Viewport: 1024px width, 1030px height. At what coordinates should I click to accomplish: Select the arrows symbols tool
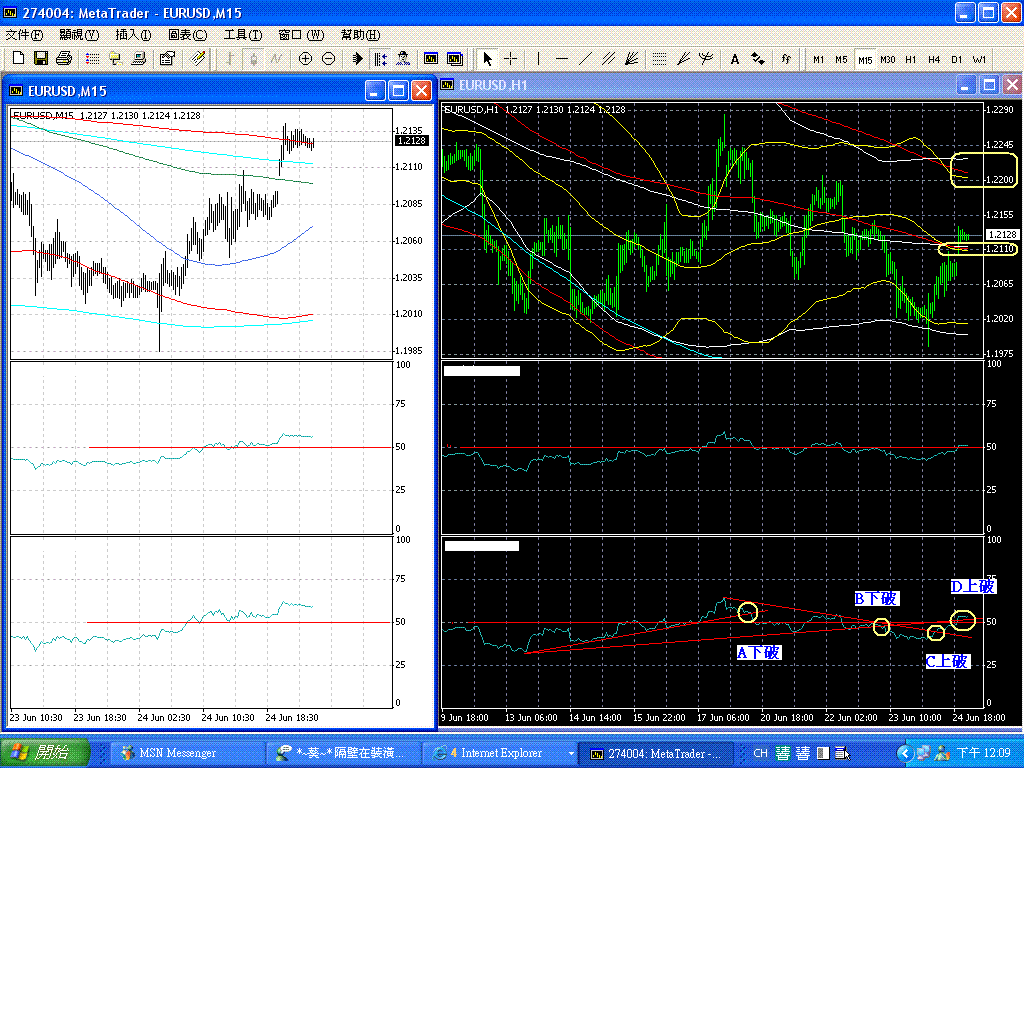point(758,58)
